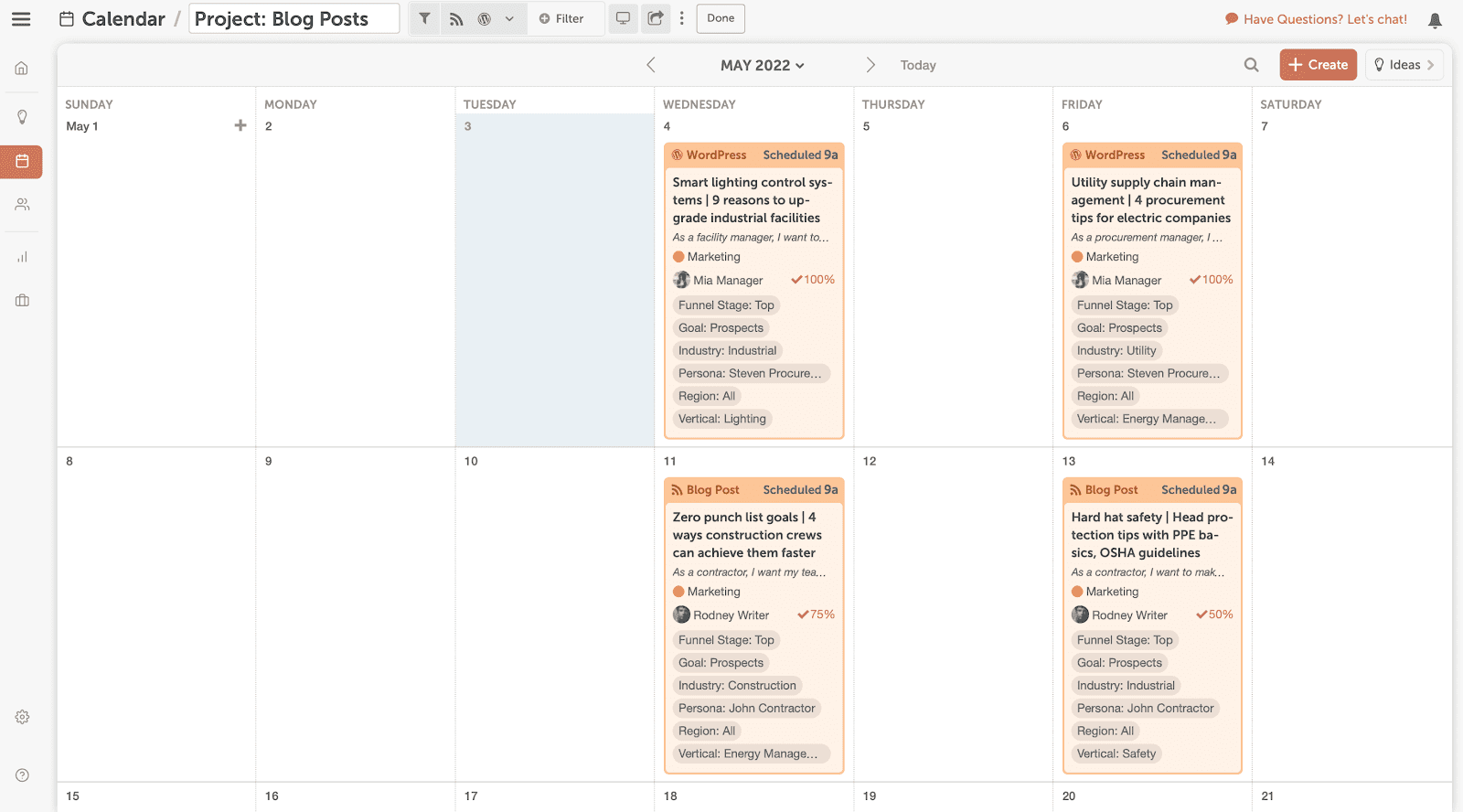This screenshot has height=812, width=1463.
Task: Click Industry: Utility tag
Action: [x=1116, y=350]
